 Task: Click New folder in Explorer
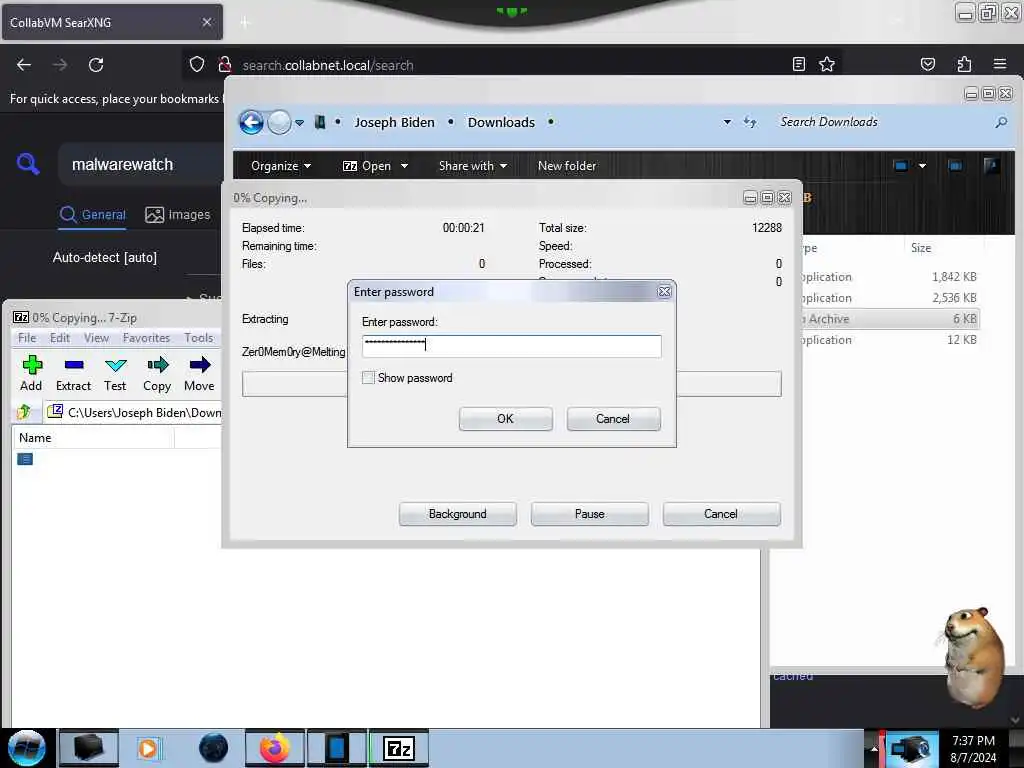click(x=567, y=166)
